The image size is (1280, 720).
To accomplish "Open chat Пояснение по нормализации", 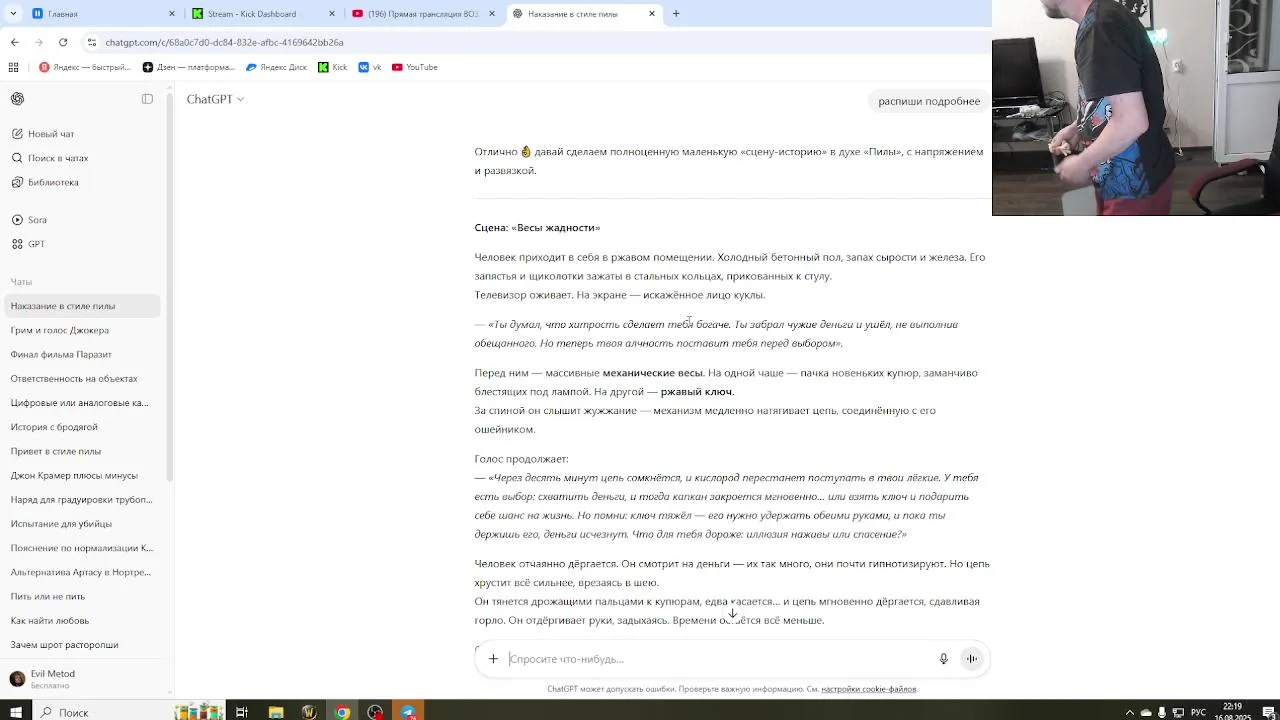I will [x=82, y=548].
